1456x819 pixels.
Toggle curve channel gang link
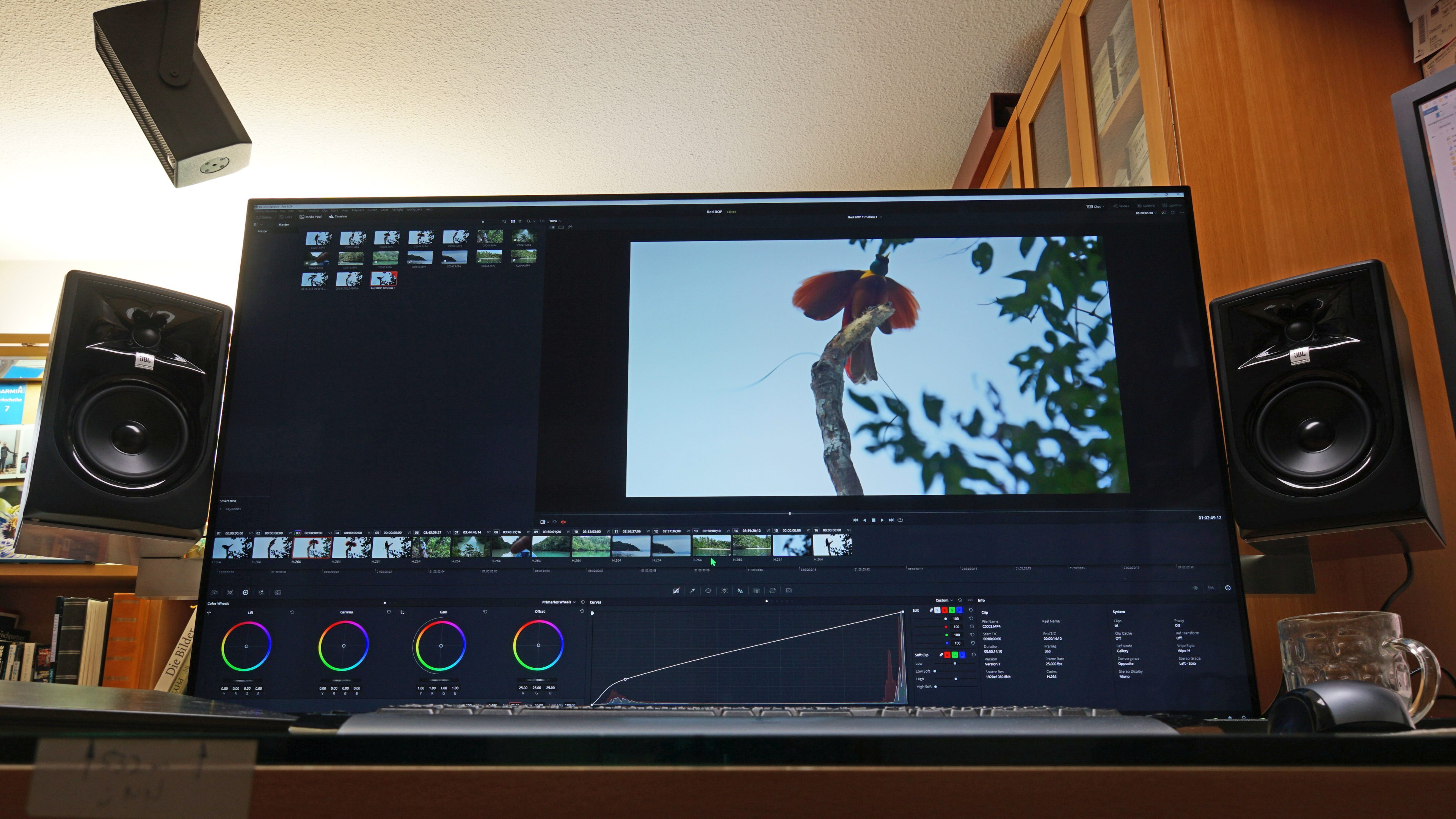click(x=932, y=610)
